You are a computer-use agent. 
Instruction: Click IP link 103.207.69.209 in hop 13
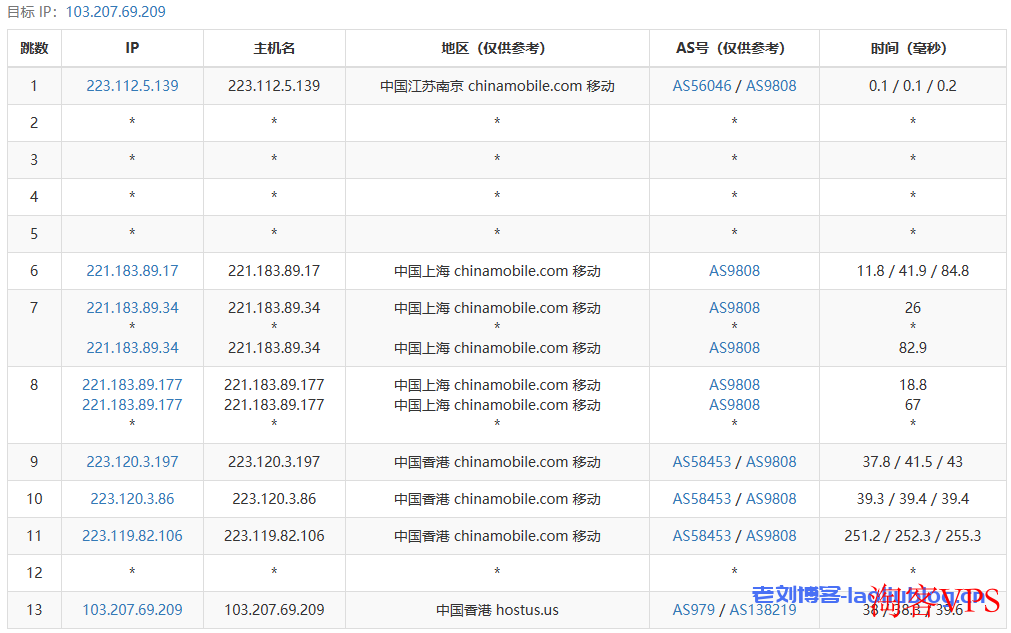click(132, 610)
